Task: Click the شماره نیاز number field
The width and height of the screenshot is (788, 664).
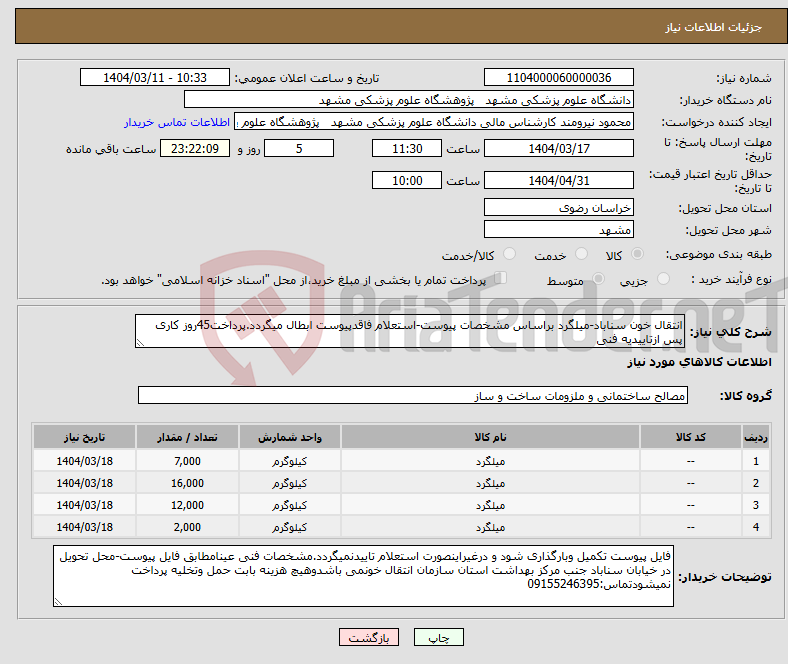Action: (558, 78)
